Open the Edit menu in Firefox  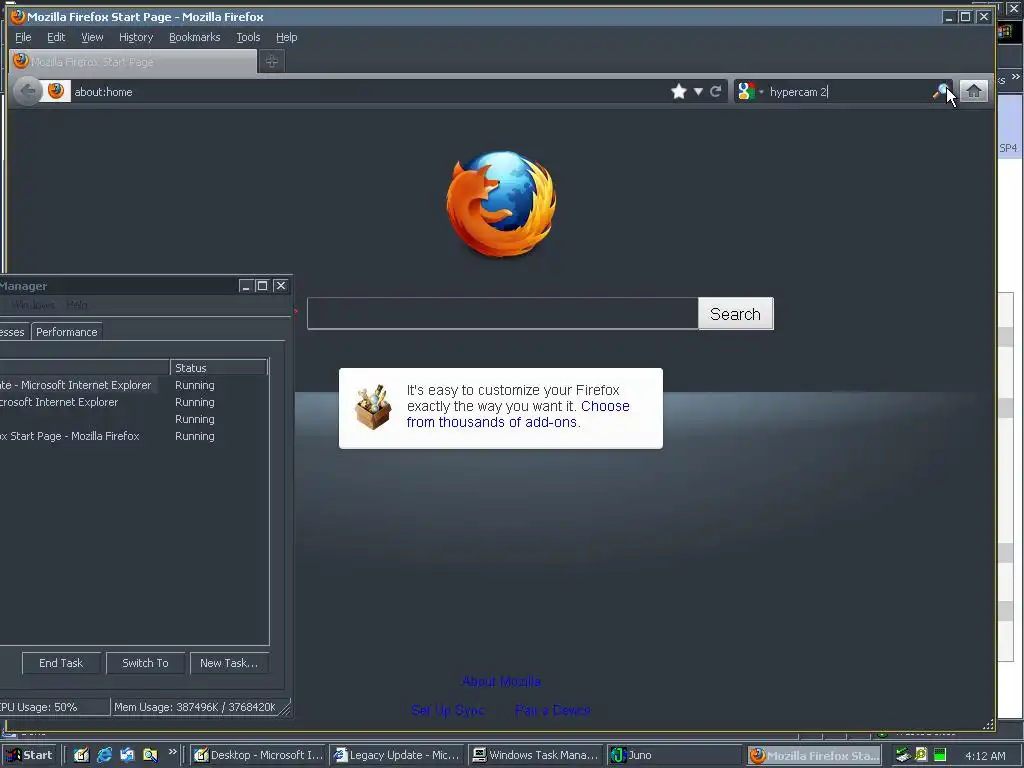click(56, 37)
